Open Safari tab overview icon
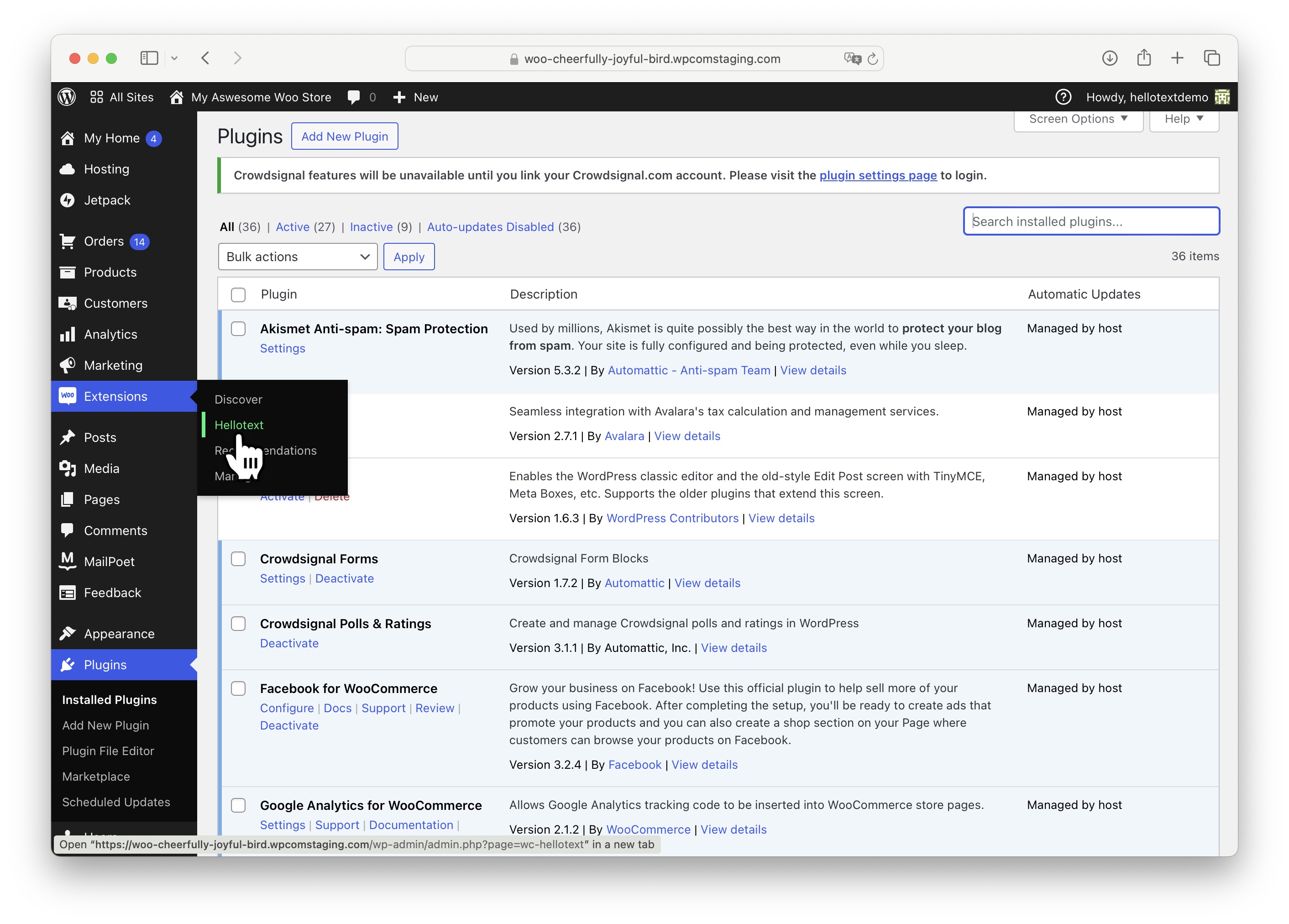The height and width of the screenshot is (924, 1289). click(x=1212, y=58)
